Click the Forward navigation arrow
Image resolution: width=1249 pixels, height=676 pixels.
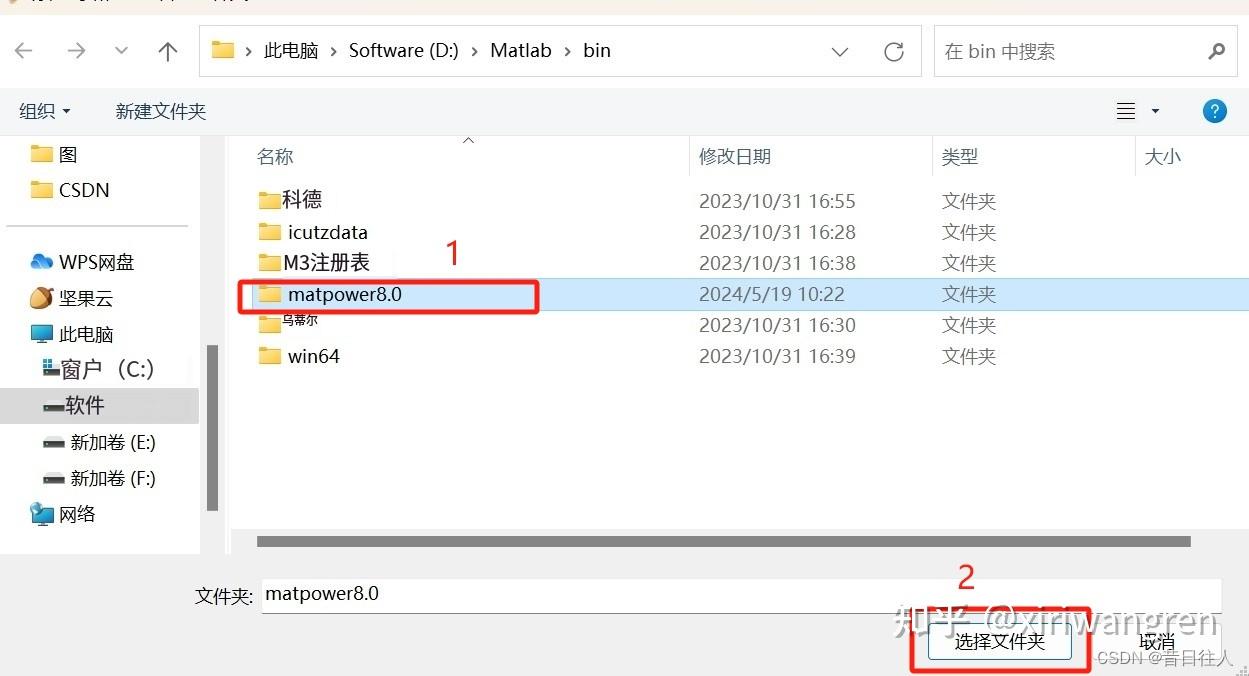pyautogui.click(x=77, y=50)
